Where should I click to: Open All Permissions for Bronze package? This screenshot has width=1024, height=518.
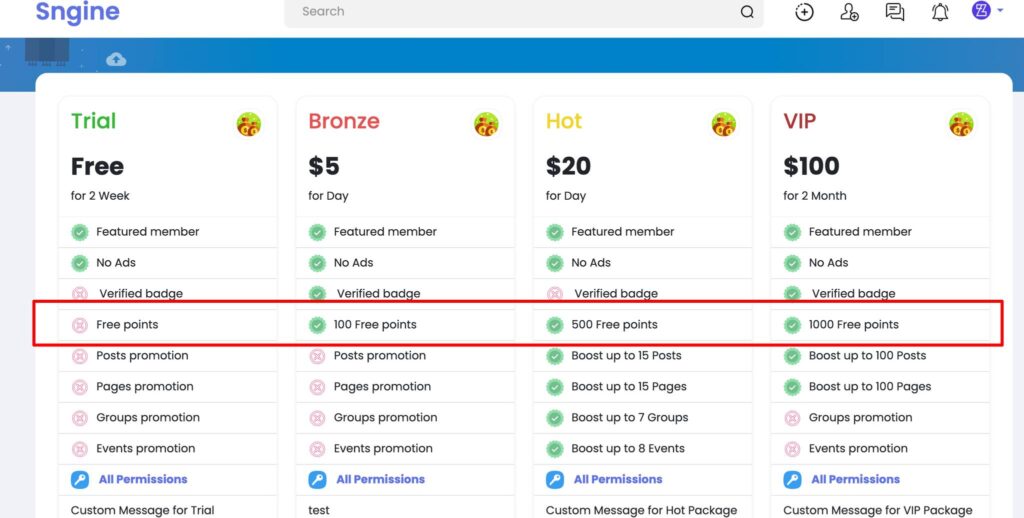pos(380,479)
